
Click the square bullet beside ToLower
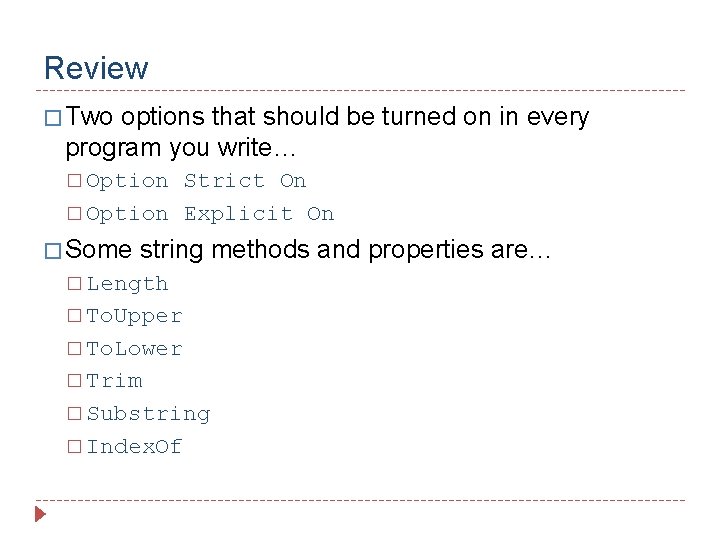click(74, 348)
